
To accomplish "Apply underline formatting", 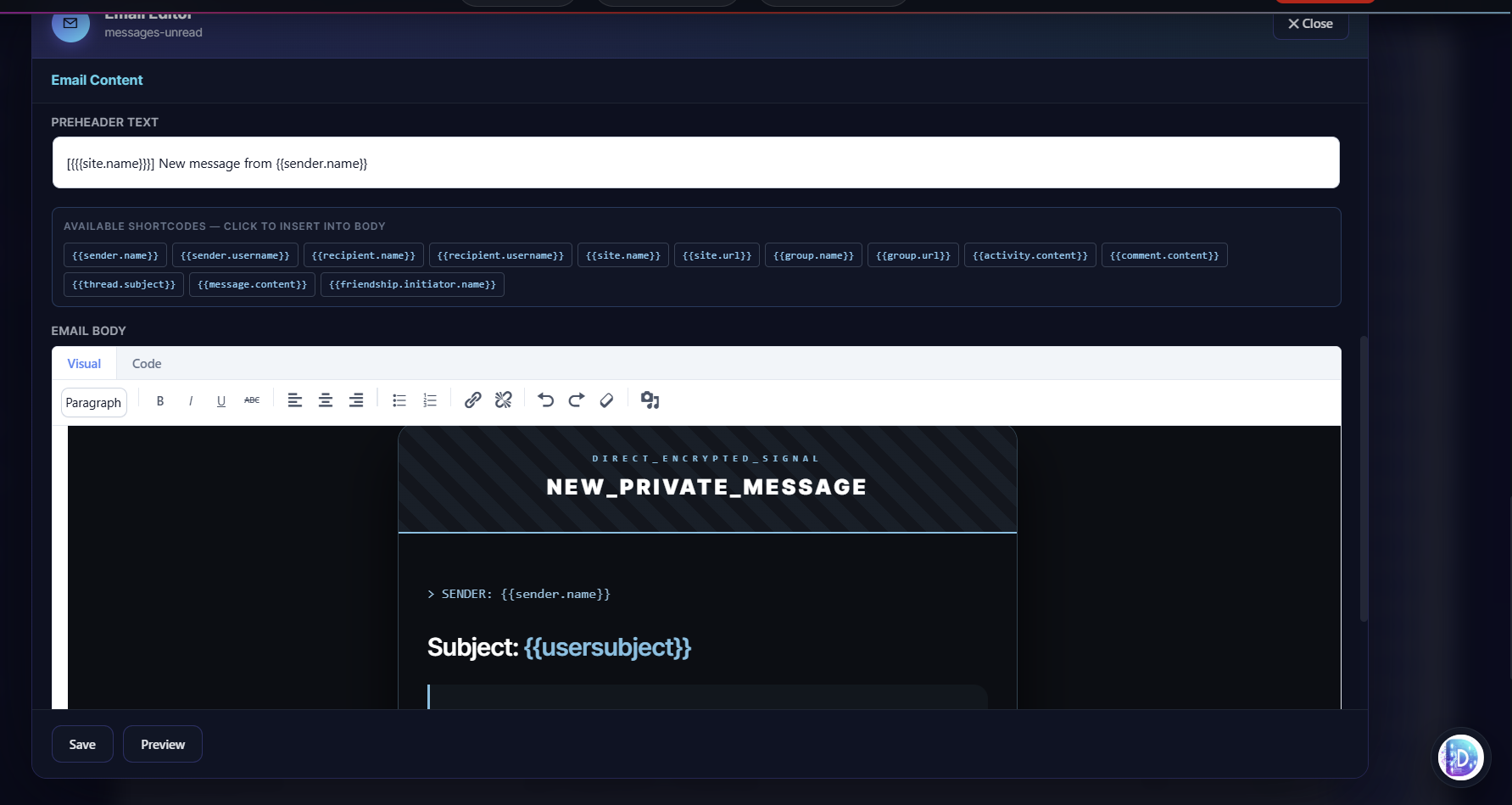I will tap(220, 400).
